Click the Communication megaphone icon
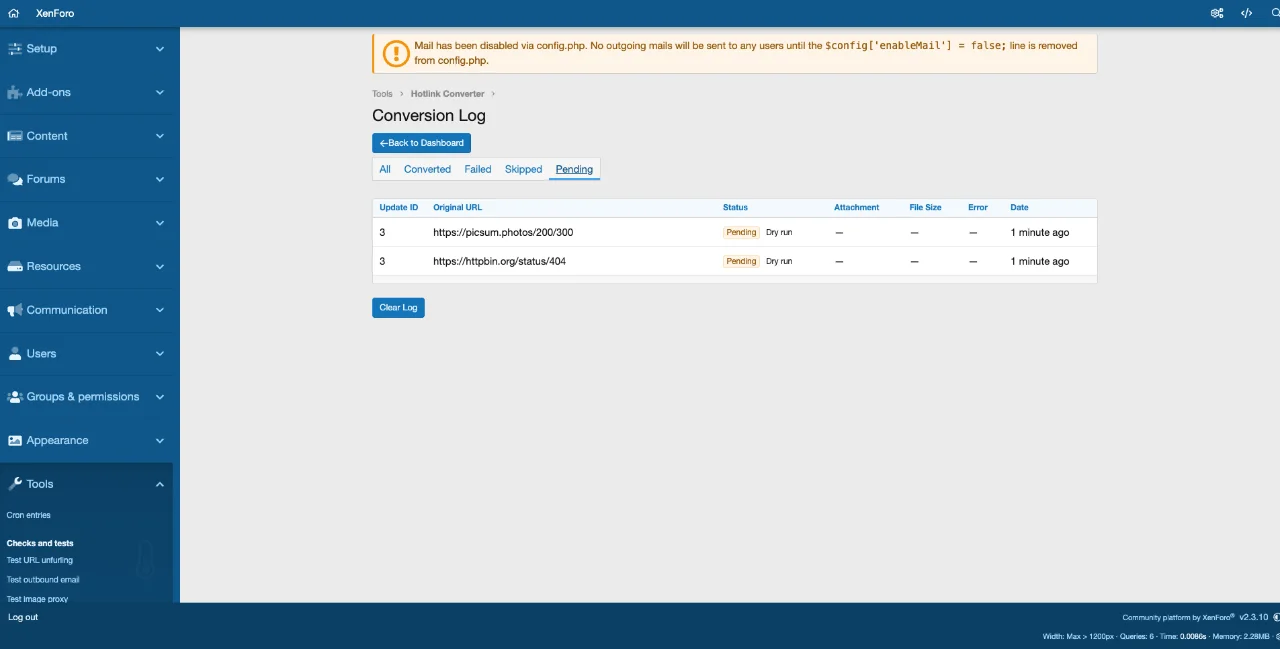The height and width of the screenshot is (649, 1280). (x=15, y=310)
